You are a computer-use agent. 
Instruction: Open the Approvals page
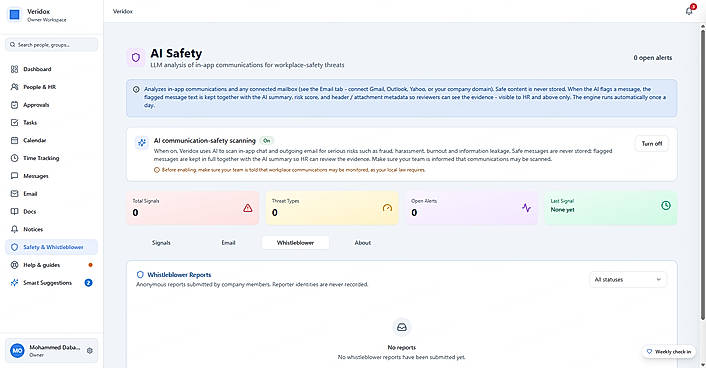[51, 105]
